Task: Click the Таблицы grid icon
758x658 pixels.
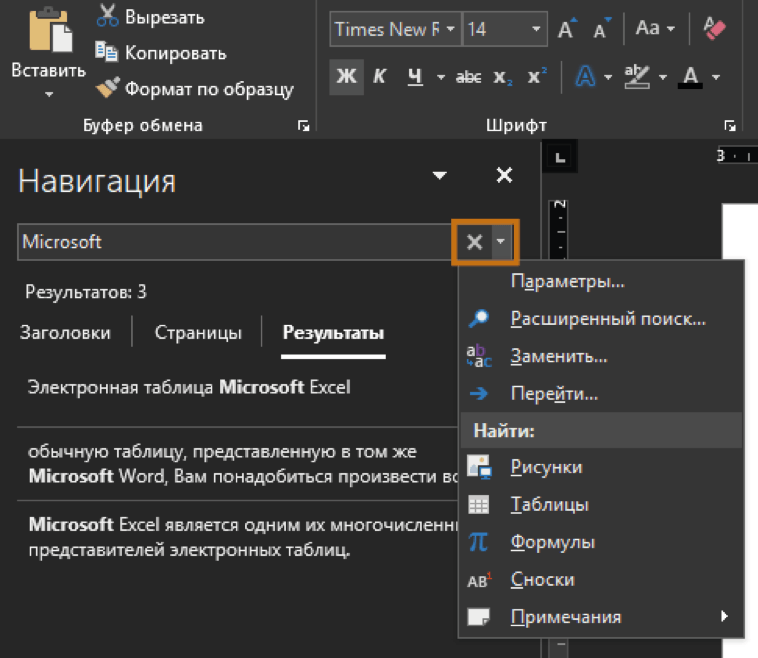Action: tap(479, 505)
